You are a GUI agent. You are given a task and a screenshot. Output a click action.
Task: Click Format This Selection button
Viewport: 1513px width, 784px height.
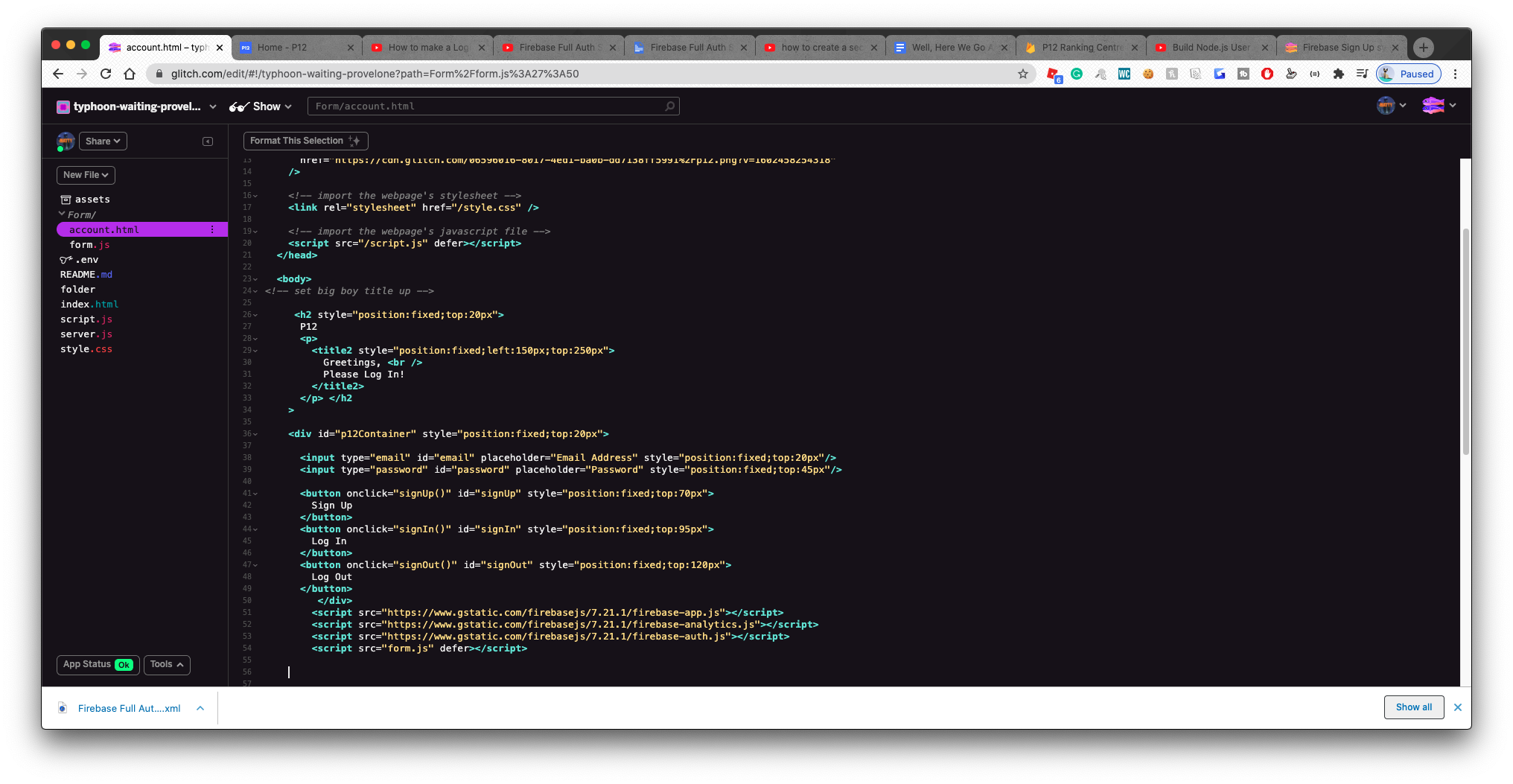coord(305,141)
